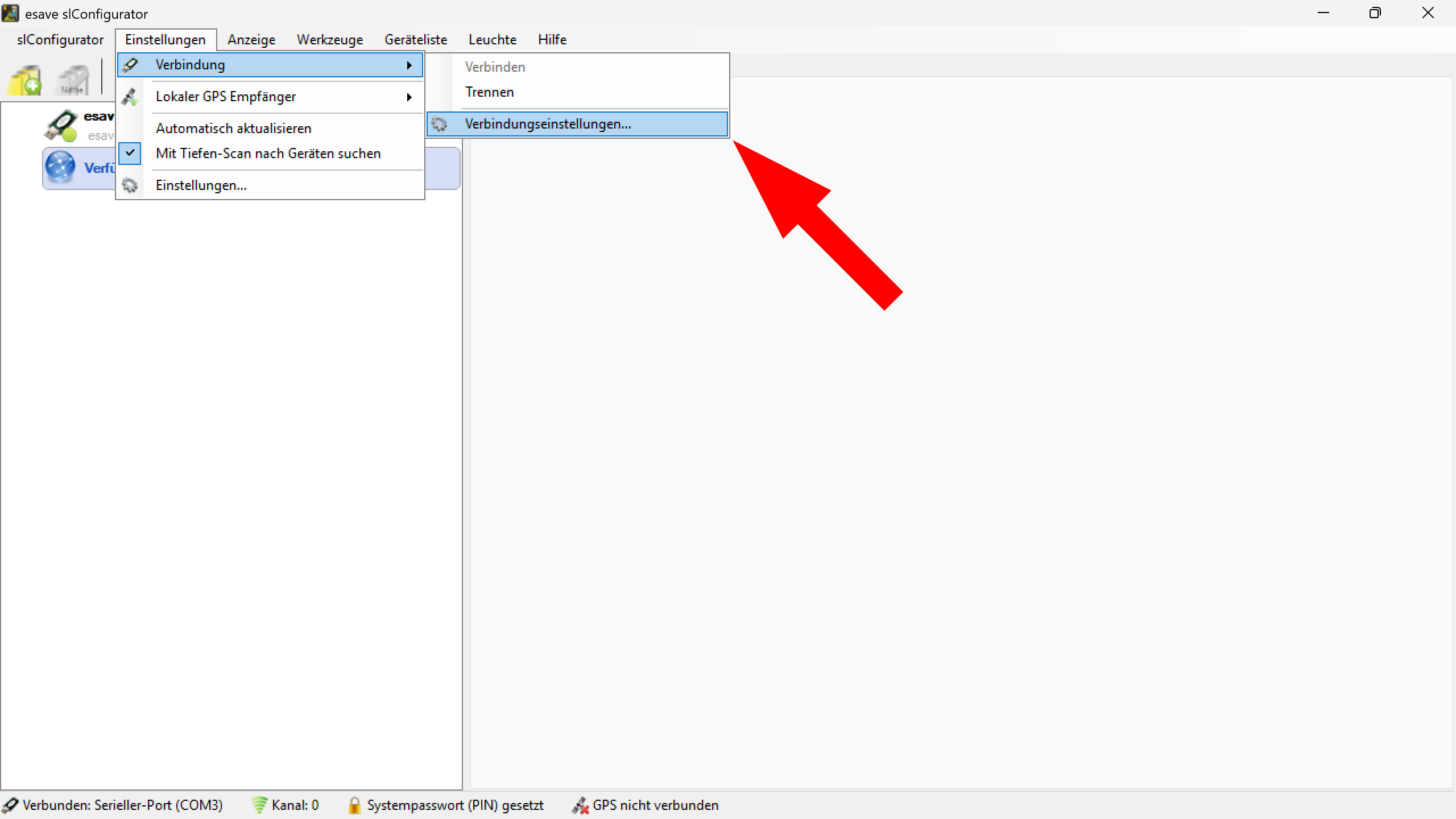Open the Leuchte menu

pyautogui.click(x=493, y=40)
